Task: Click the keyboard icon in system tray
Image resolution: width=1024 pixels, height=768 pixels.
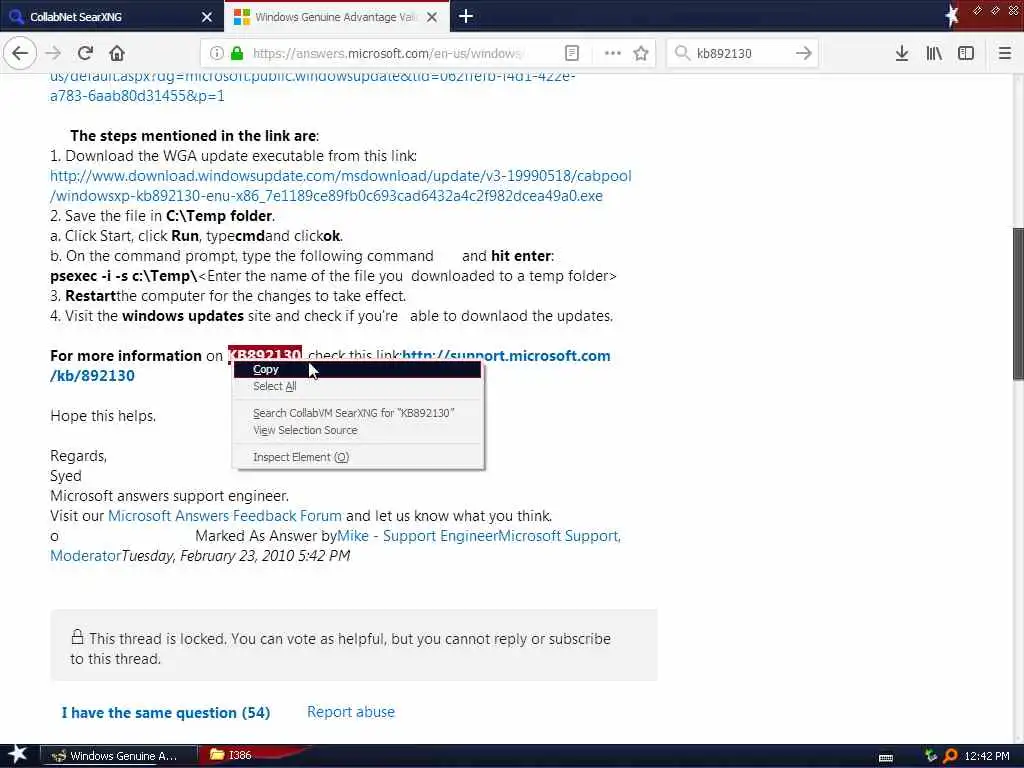Action: click(x=886, y=757)
